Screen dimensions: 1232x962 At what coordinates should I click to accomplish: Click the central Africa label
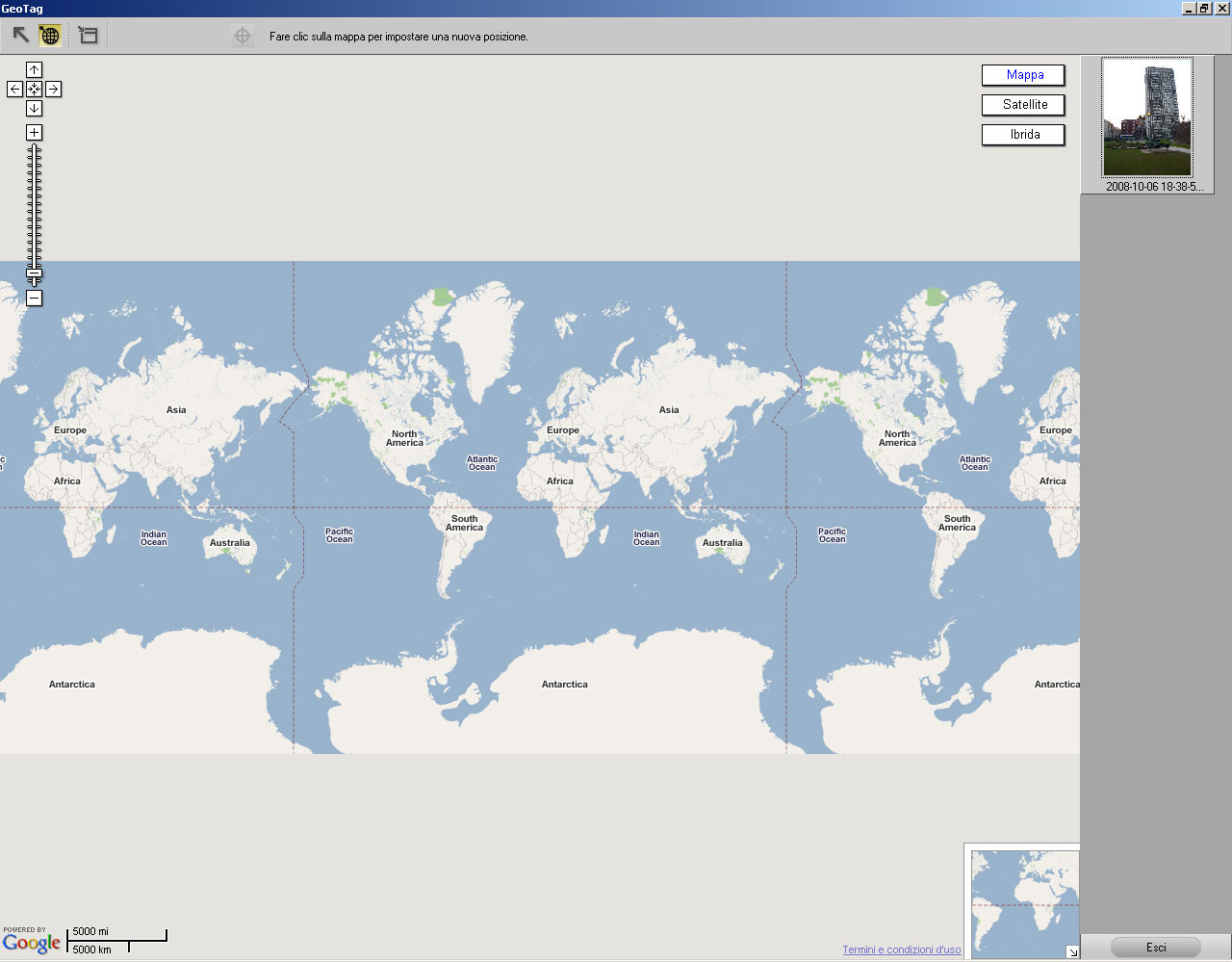[560, 481]
